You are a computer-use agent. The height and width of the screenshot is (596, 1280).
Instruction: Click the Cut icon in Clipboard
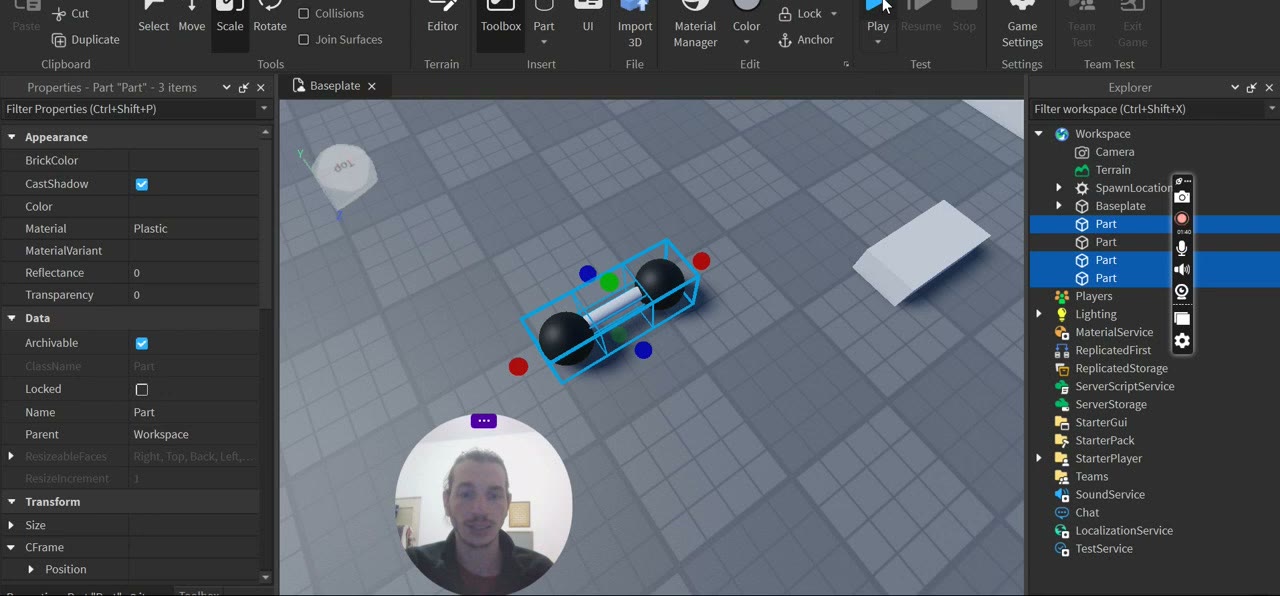click(59, 14)
